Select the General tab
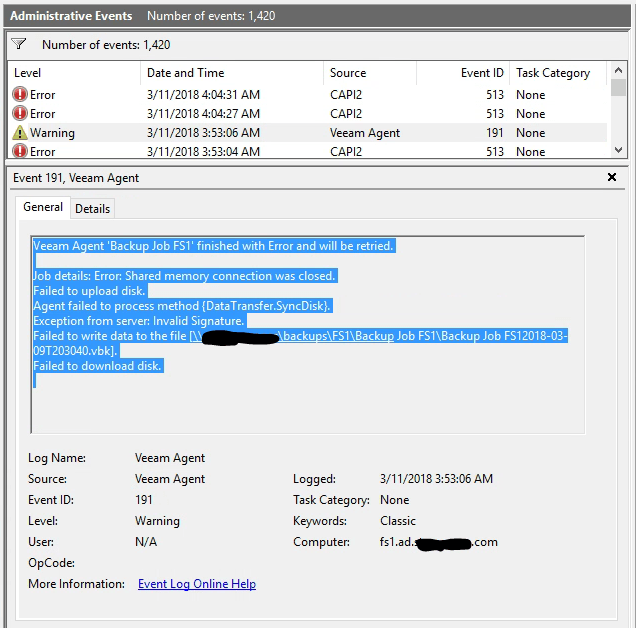 pyautogui.click(x=43, y=207)
